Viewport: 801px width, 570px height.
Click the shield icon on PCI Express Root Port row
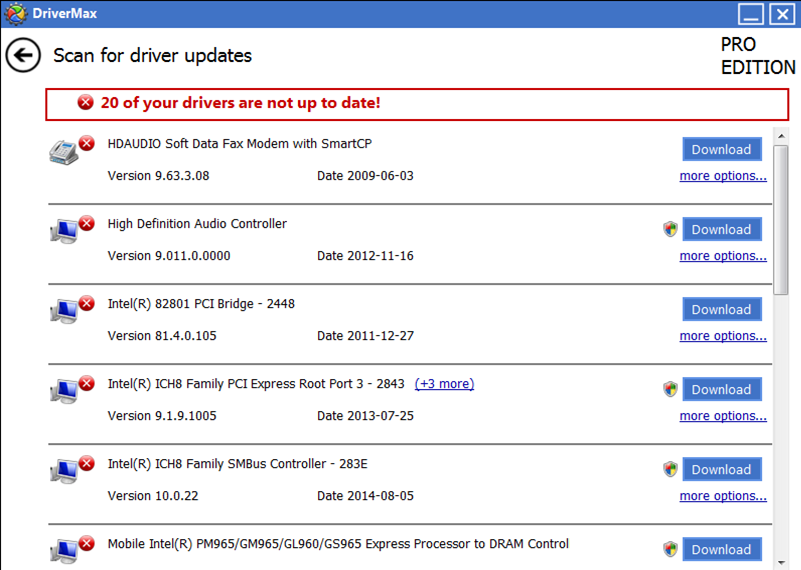670,389
